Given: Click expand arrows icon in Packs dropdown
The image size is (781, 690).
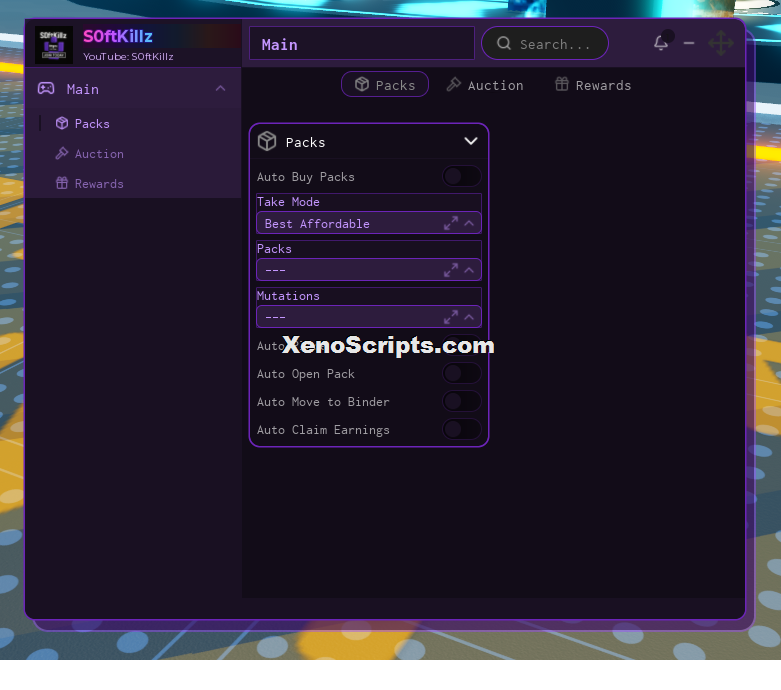Looking at the screenshot, I should 451,270.
